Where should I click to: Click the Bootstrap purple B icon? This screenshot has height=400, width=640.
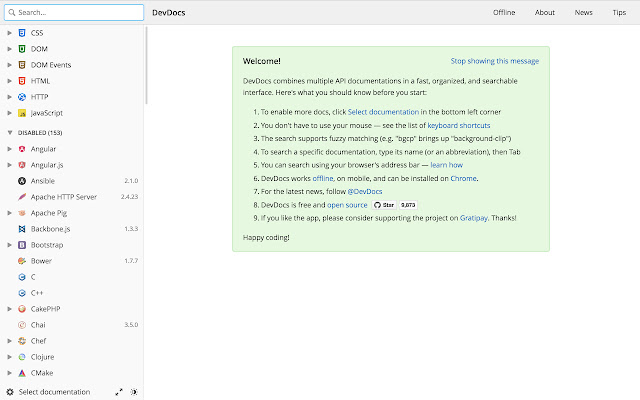point(22,245)
